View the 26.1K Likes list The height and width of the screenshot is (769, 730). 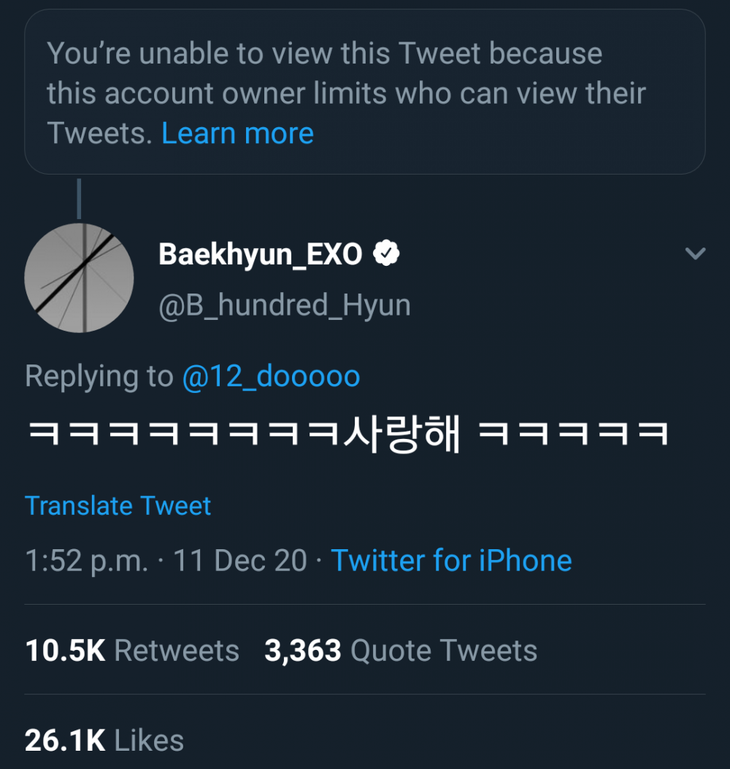tap(104, 740)
